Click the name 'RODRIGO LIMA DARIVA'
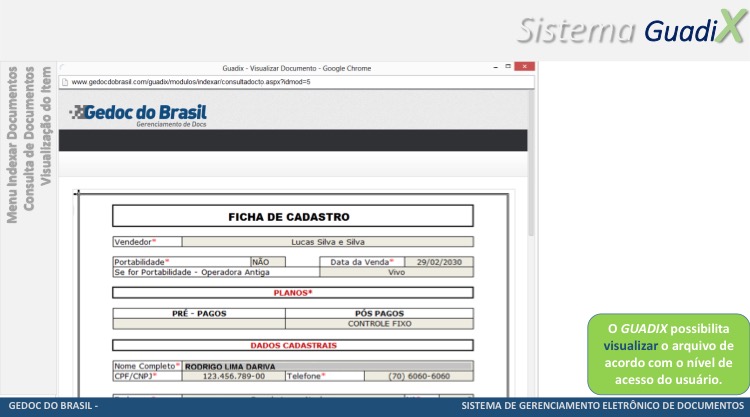Viewport: 750px width, 417px height. (230, 367)
